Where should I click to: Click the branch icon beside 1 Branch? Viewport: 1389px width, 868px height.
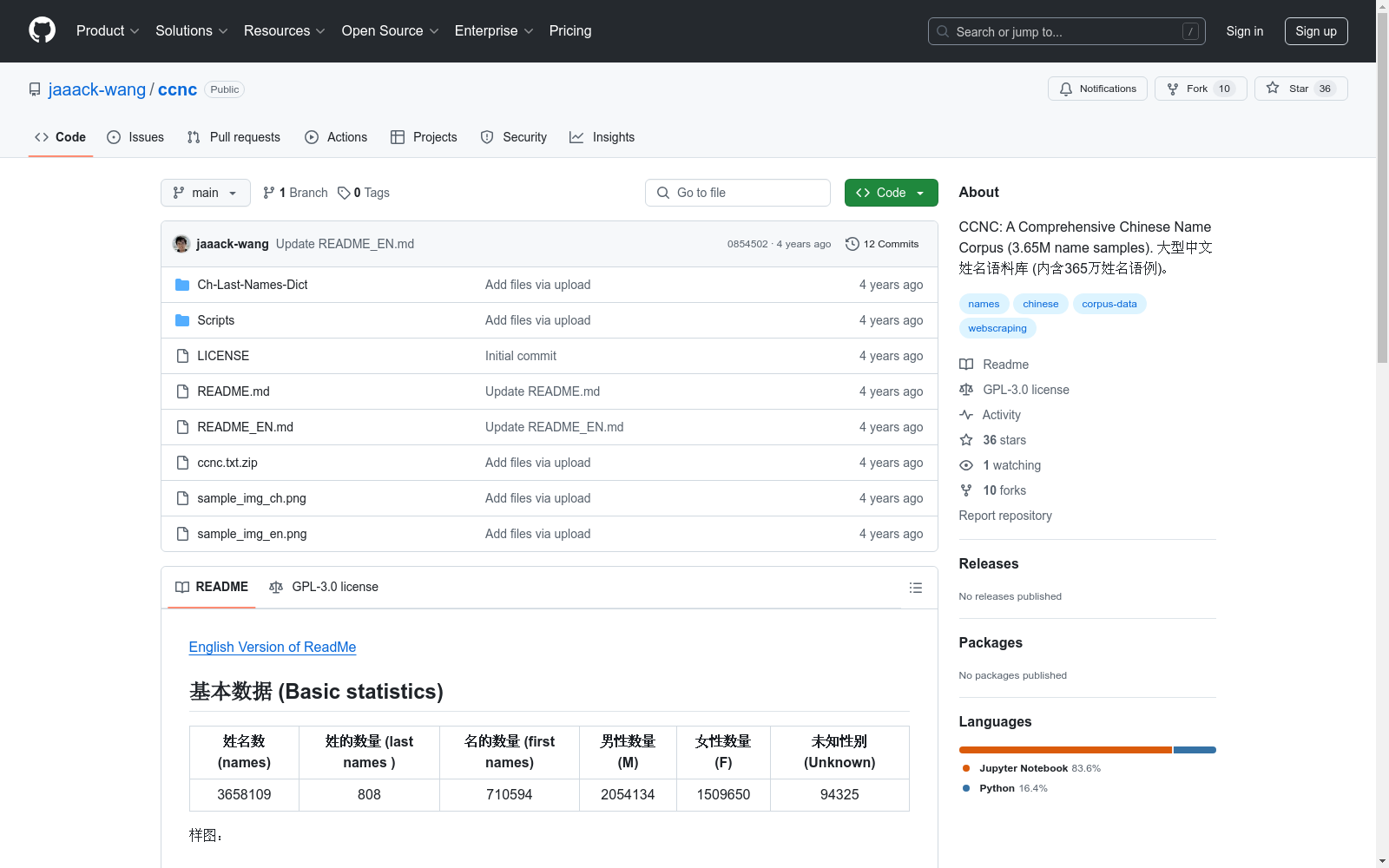pyautogui.click(x=269, y=193)
